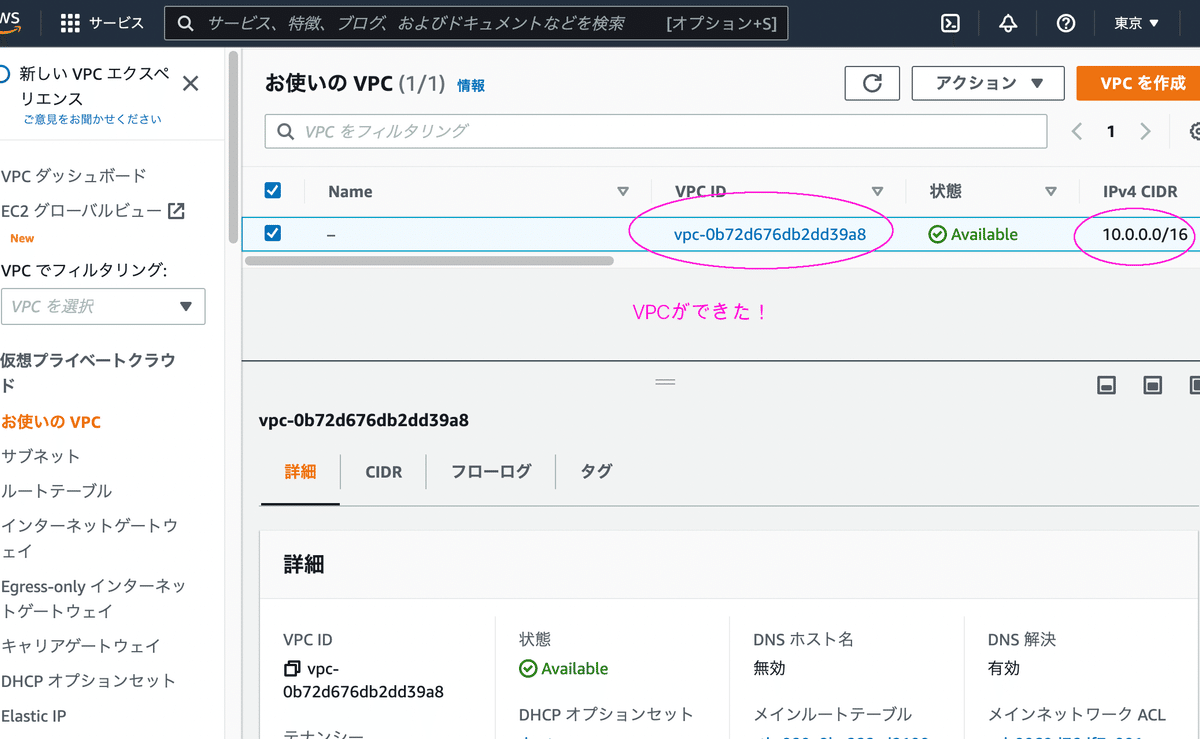Open table preferences gear icon
The image size is (1200, 739).
coord(1194,132)
